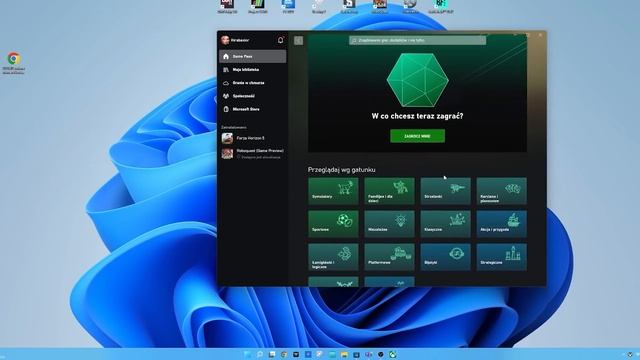Image resolution: width=640 pixels, height=360 pixels.
Task: Click the Microsoft Store bag icon
Action: click(226, 109)
